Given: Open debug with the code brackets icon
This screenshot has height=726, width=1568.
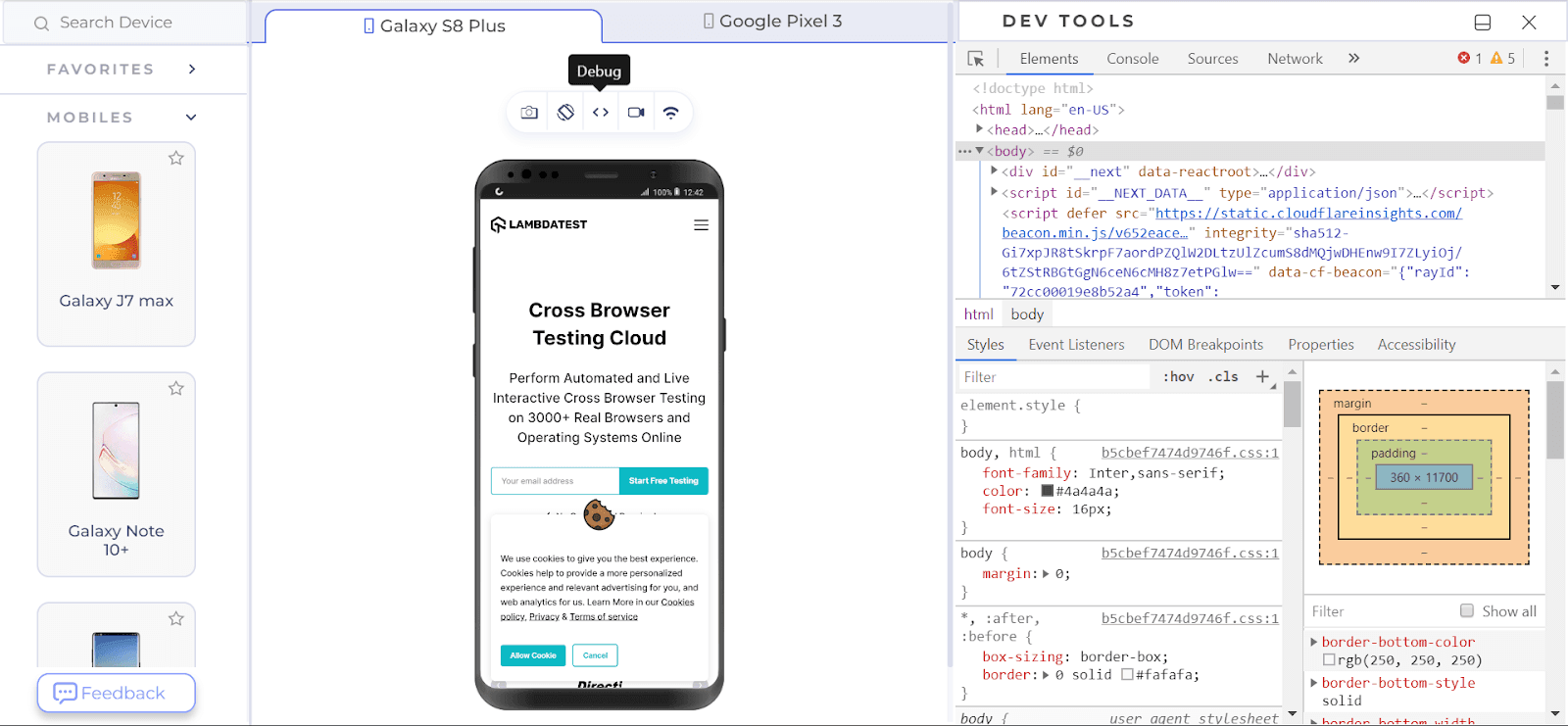Looking at the screenshot, I should click(x=601, y=113).
